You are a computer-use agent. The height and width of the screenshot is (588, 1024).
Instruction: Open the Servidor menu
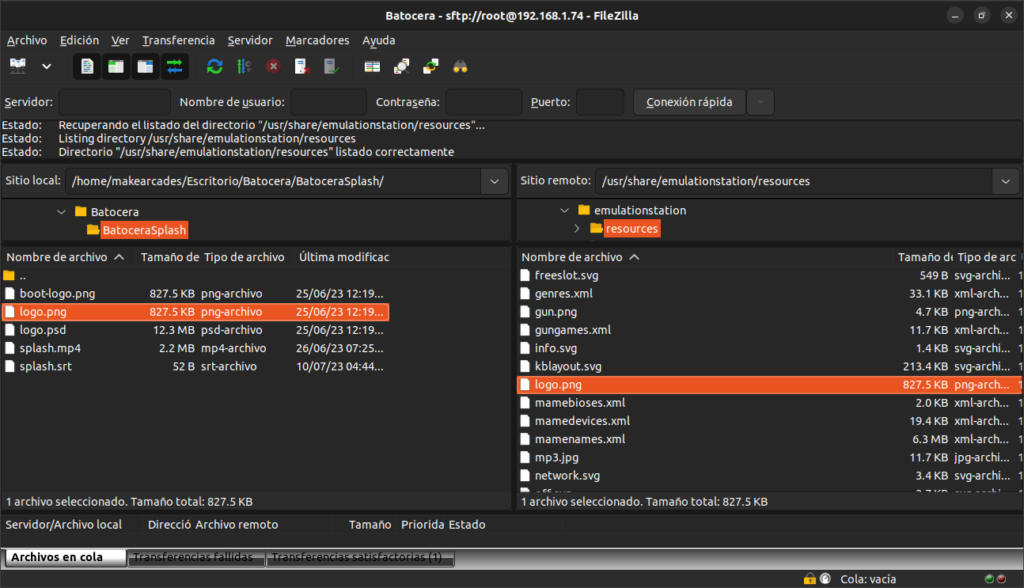[x=250, y=41]
